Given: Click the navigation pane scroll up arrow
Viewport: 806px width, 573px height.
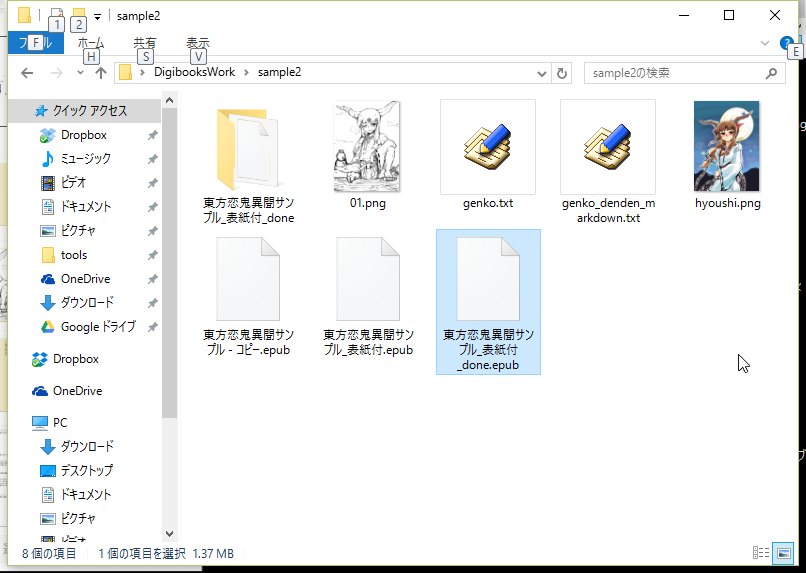Looking at the screenshot, I should point(170,101).
